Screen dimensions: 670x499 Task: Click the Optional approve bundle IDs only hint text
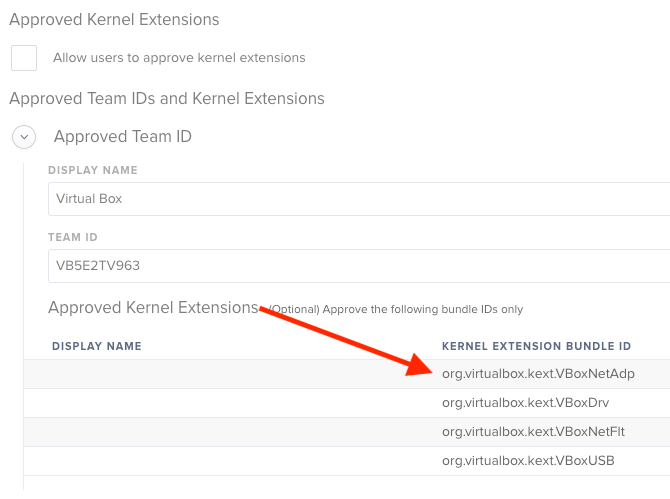396,309
